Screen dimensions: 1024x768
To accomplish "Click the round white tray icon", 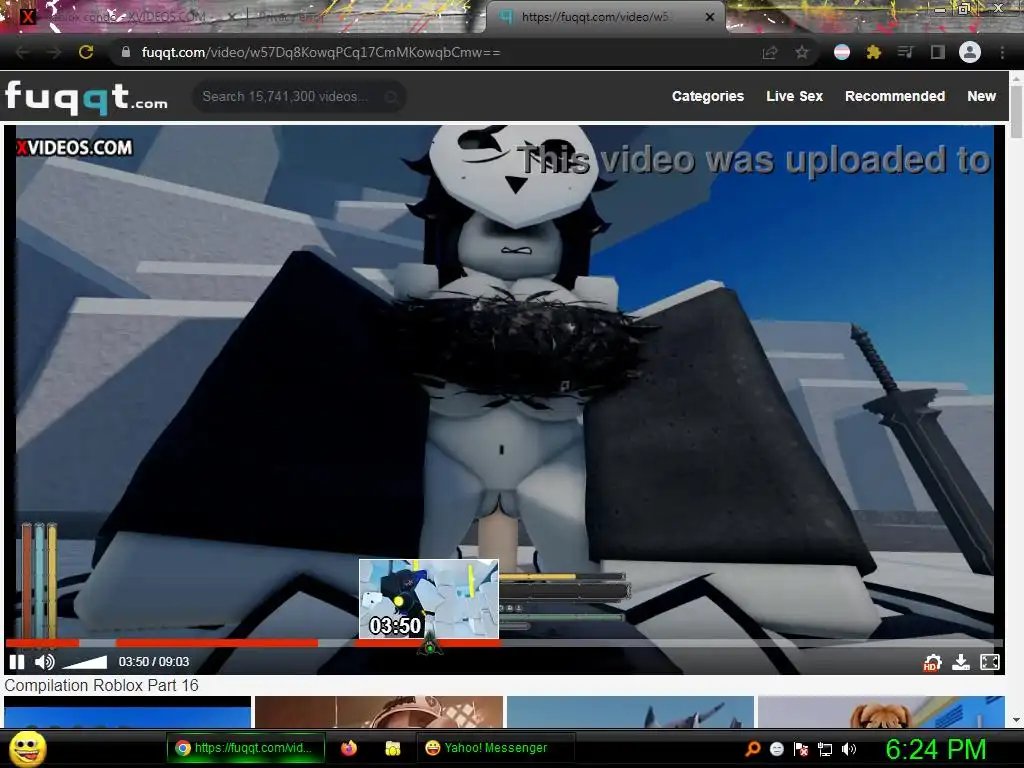I will click(x=776, y=749).
